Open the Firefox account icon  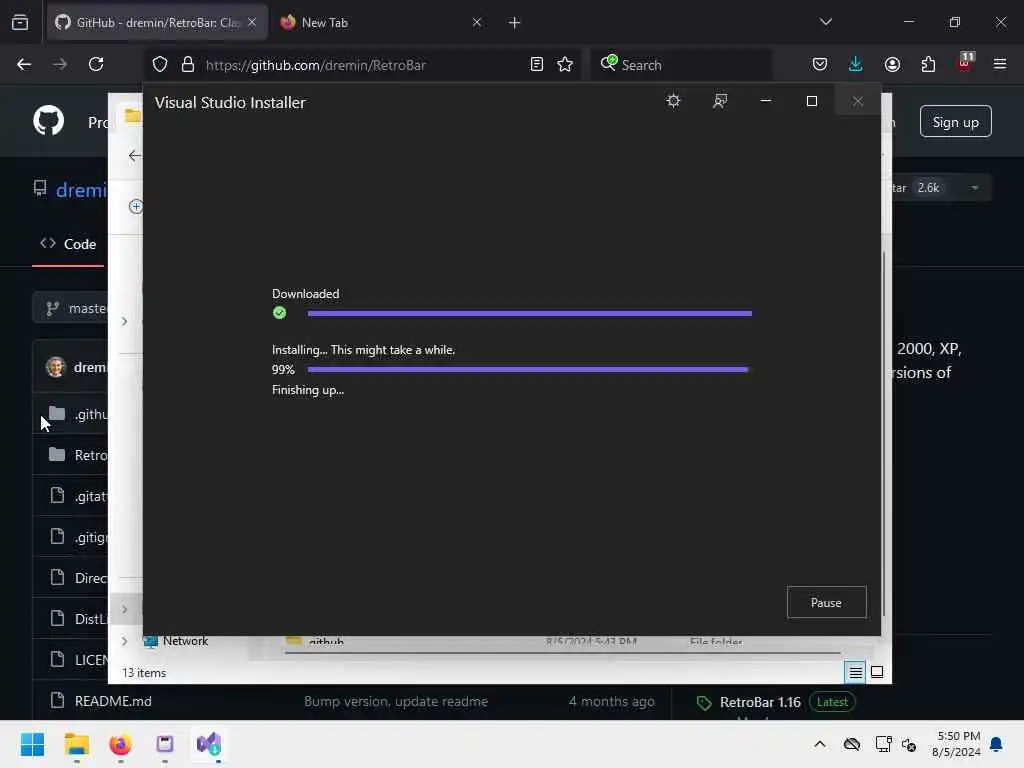(x=892, y=64)
